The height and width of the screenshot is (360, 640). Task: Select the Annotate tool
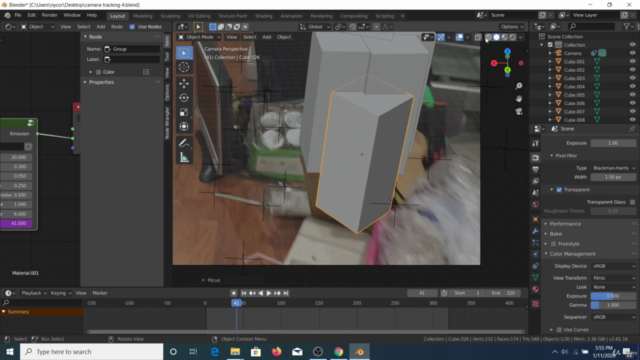184,143
